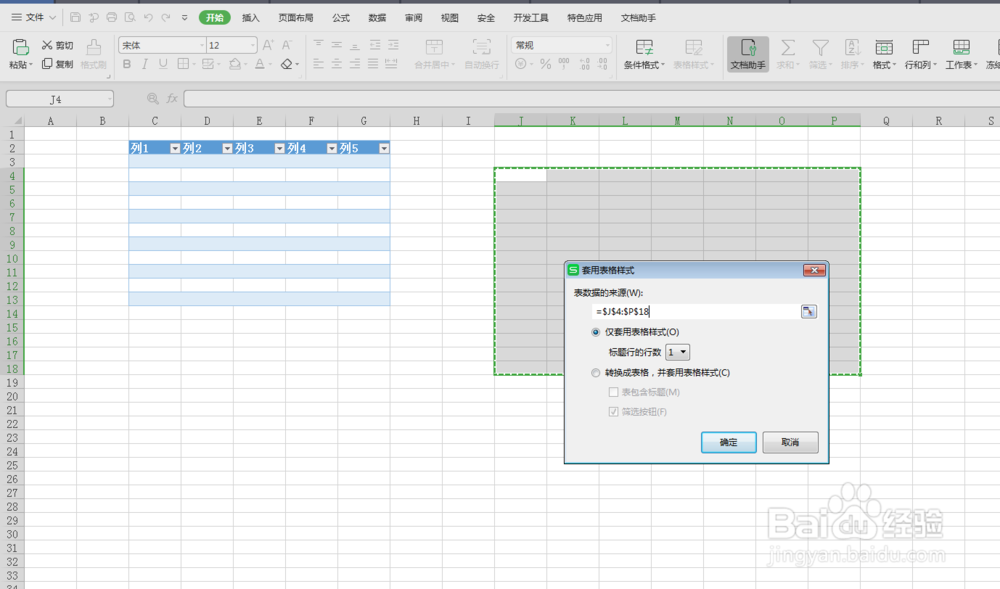Open the 列5 filter dropdown

pyautogui.click(x=384, y=149)
